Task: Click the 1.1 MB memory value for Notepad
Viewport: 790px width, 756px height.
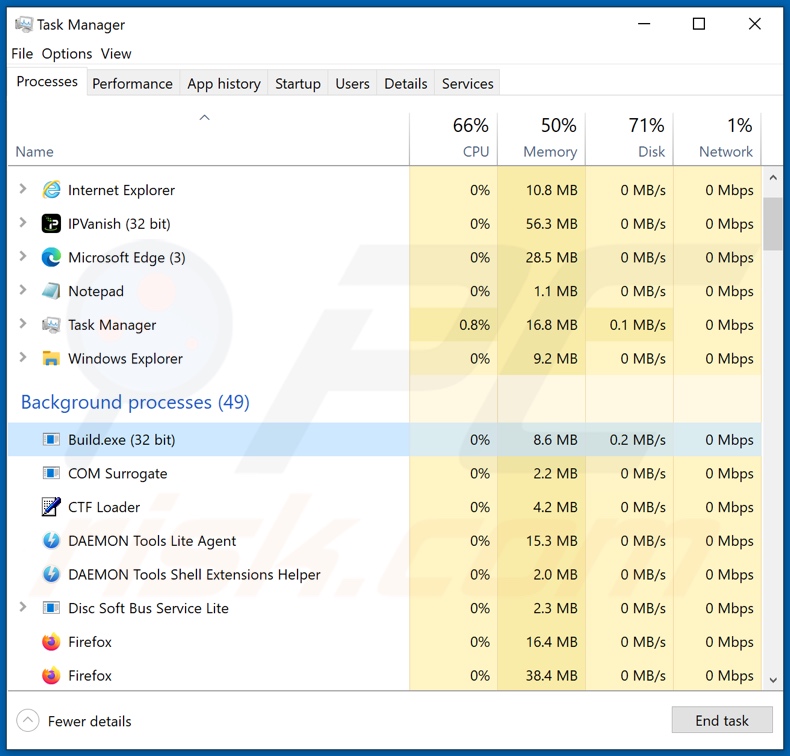Action: (x=556, y=291)
